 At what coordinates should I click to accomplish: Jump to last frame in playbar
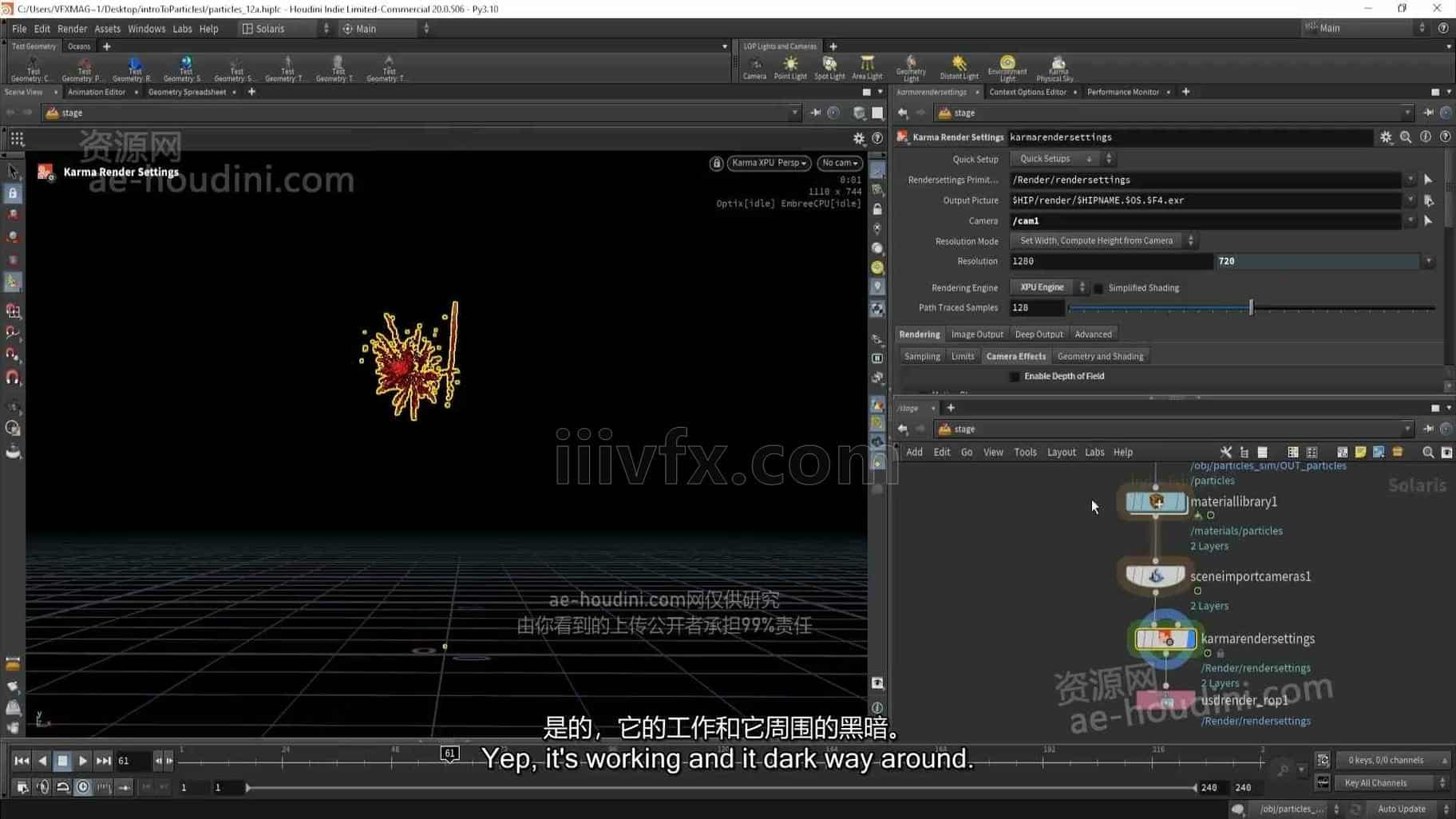click(x=103, y=761)
